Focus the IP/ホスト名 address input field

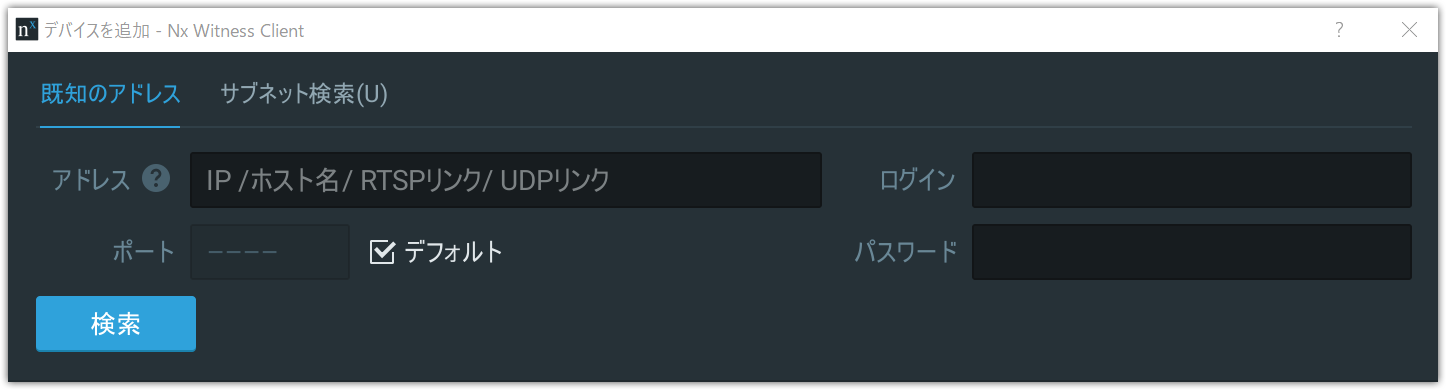(506, 180)
